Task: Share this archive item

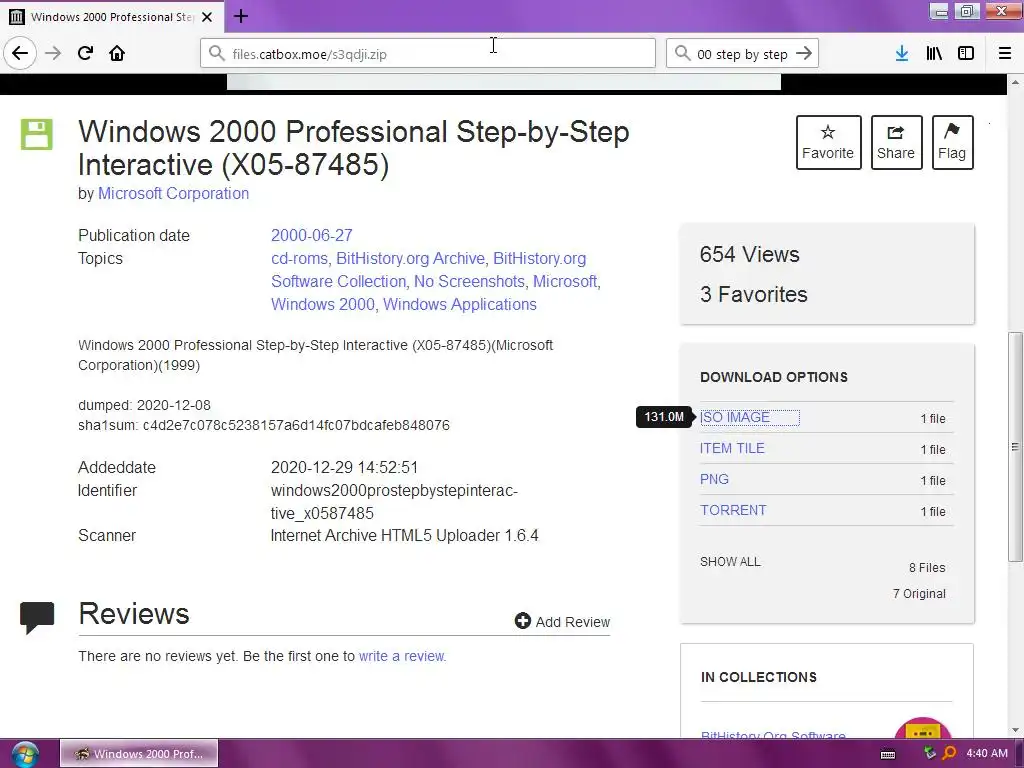Action: pyautogui.click(x=896, y=142)
